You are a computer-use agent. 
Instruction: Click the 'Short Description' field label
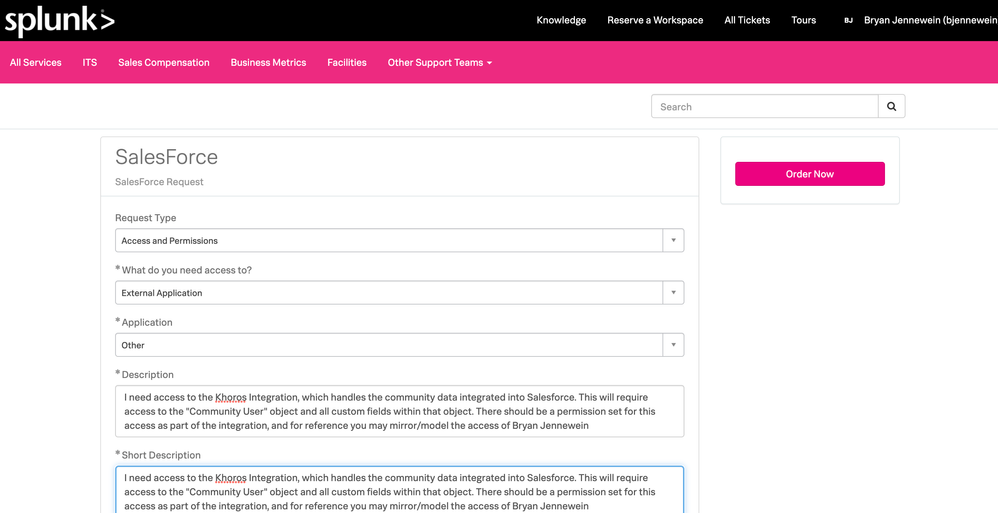[161, 454]
